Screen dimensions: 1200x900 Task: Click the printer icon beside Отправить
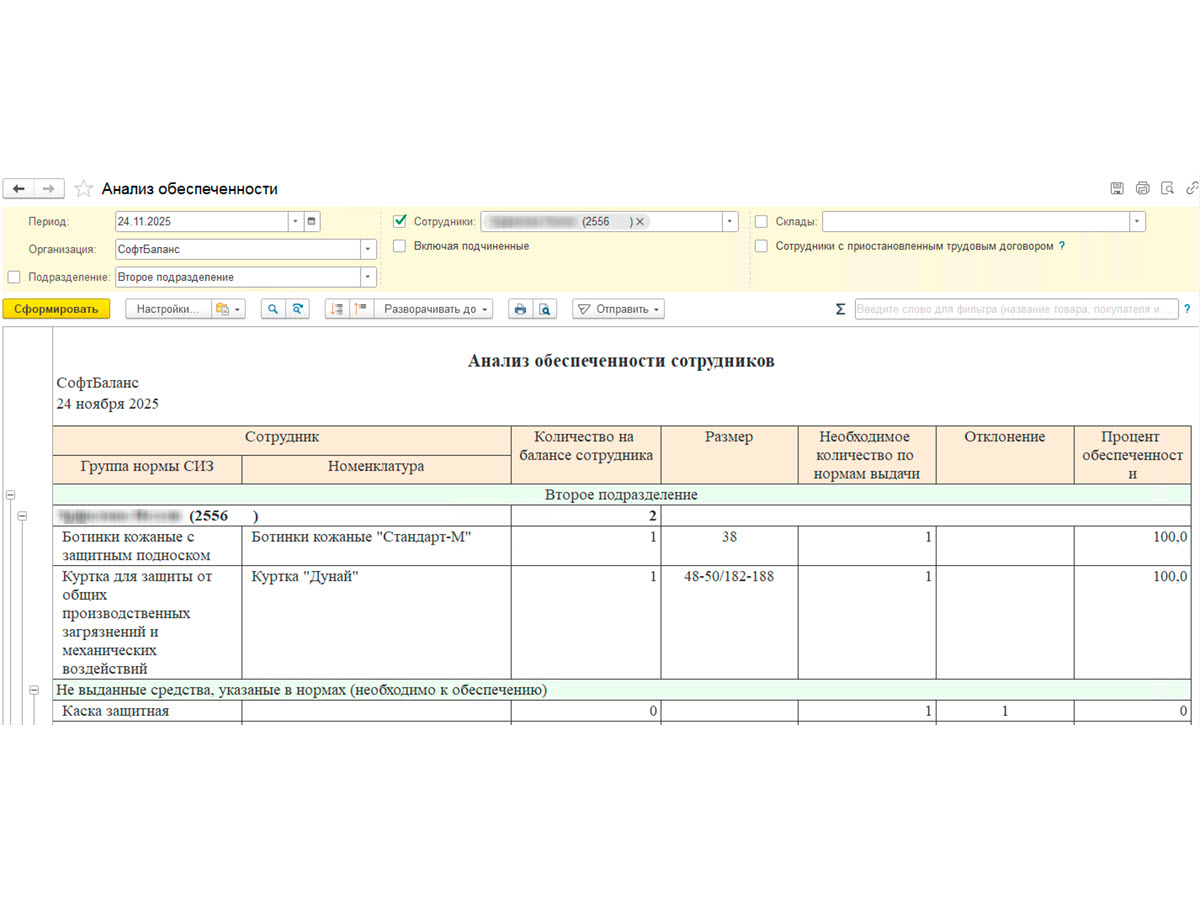click(520, 310)
